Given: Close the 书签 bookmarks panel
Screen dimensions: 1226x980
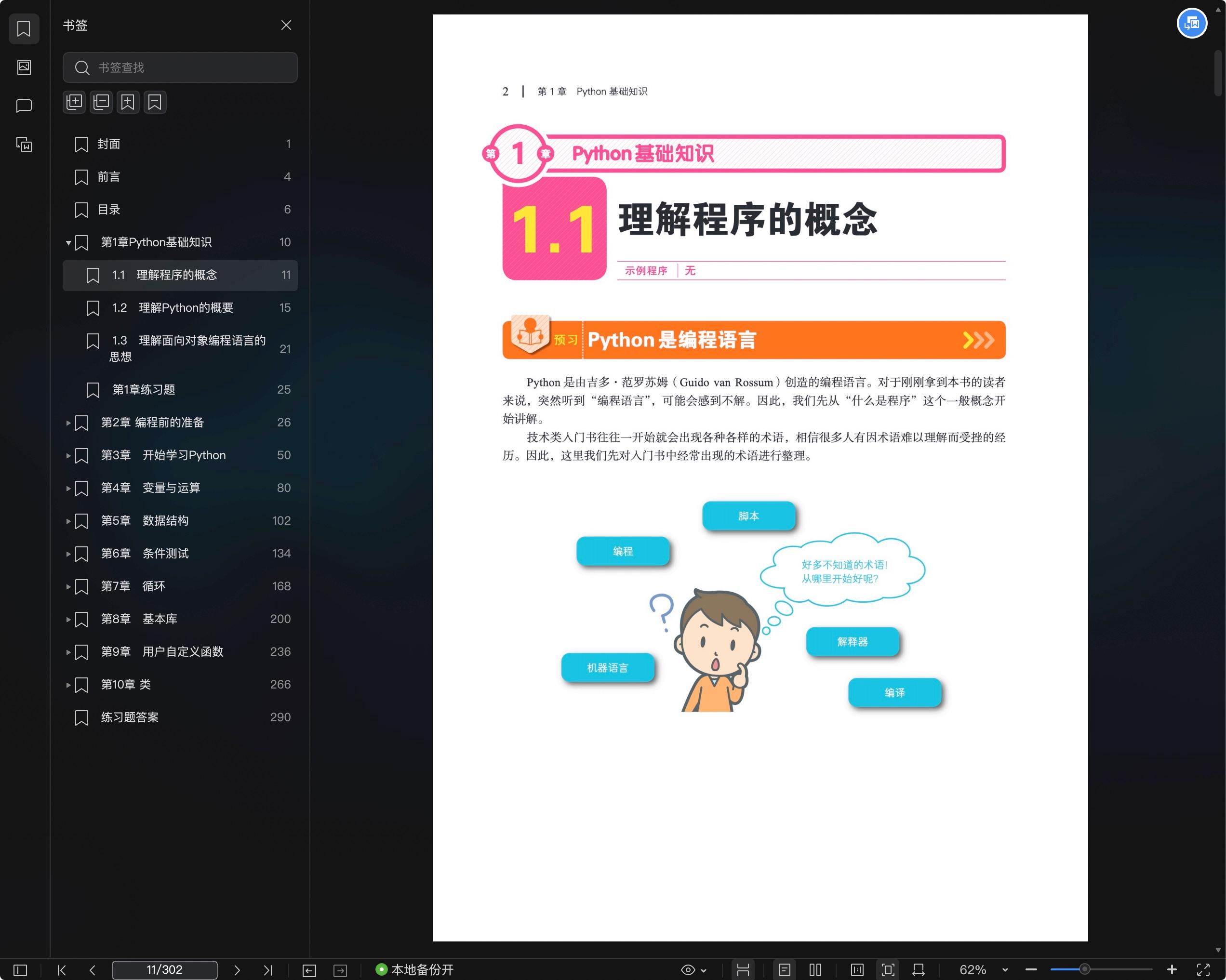Looking at the screenshot, I should click(286, 25).
